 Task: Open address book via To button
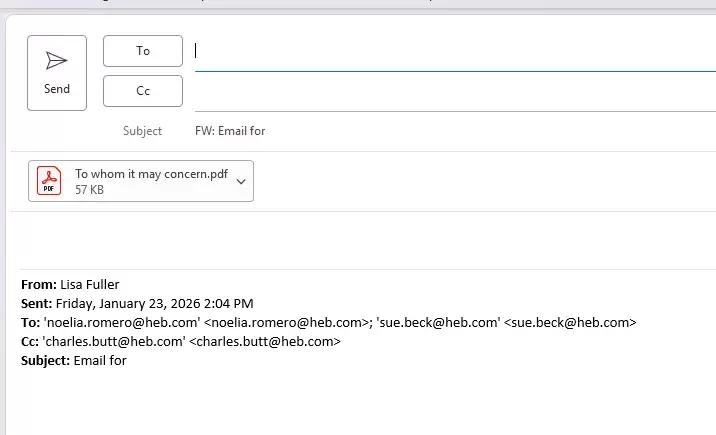143,51
